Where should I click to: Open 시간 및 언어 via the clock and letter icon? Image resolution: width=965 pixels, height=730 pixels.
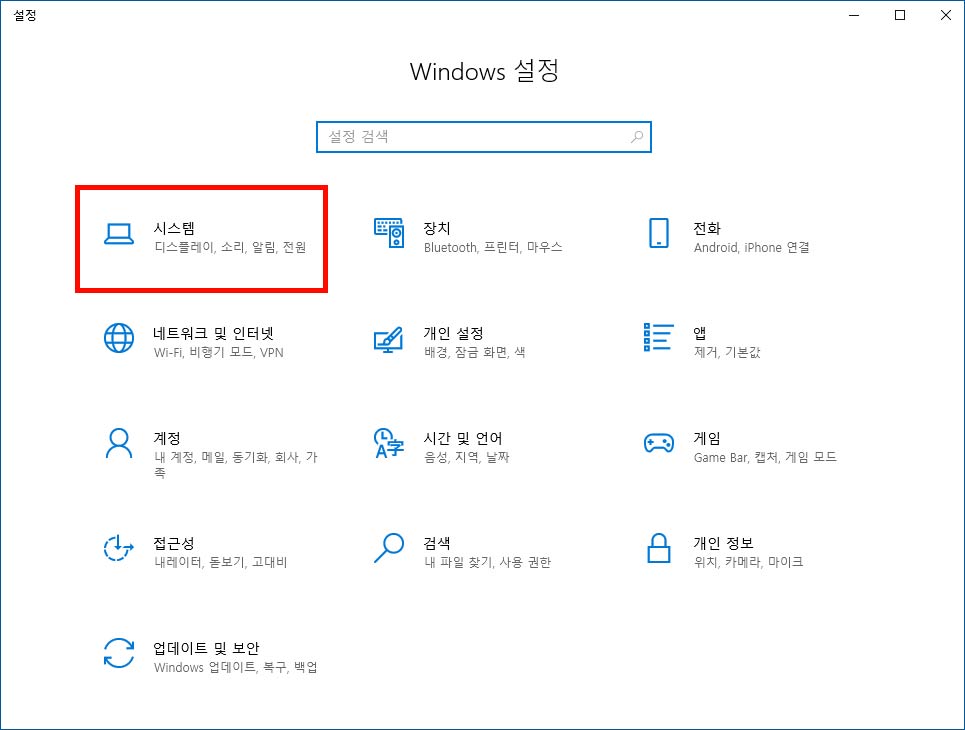pos(389,443)
